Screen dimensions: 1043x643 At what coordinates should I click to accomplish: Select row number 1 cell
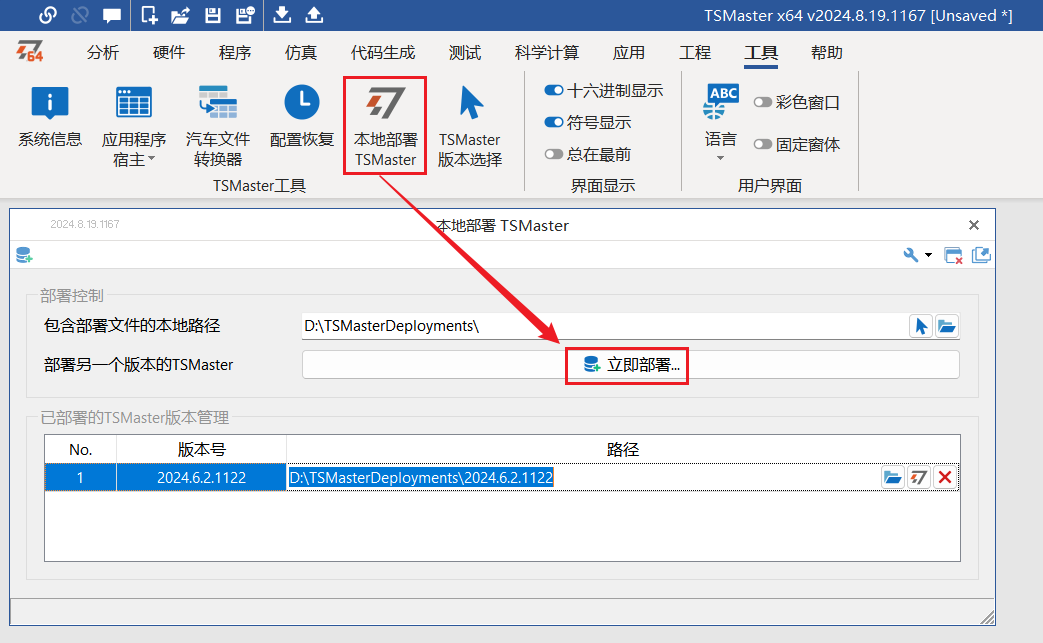pos(80,477)
